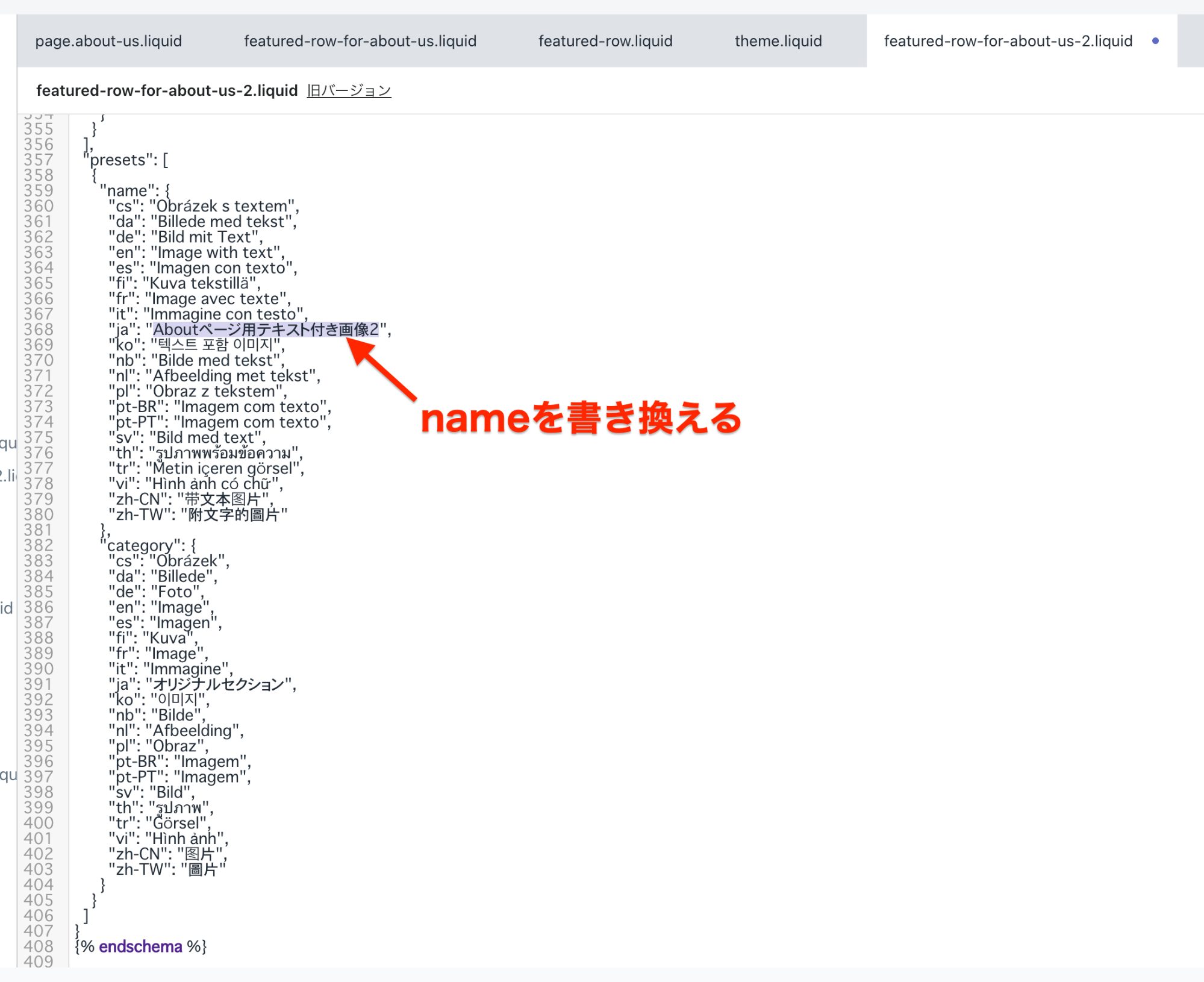Switch to page.about-us.liquid tab
The image size is (1204, 982).
(108, 41)
